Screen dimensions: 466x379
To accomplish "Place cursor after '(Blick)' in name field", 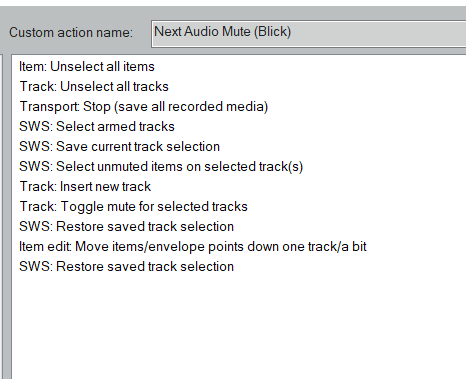I will [292, 32].
